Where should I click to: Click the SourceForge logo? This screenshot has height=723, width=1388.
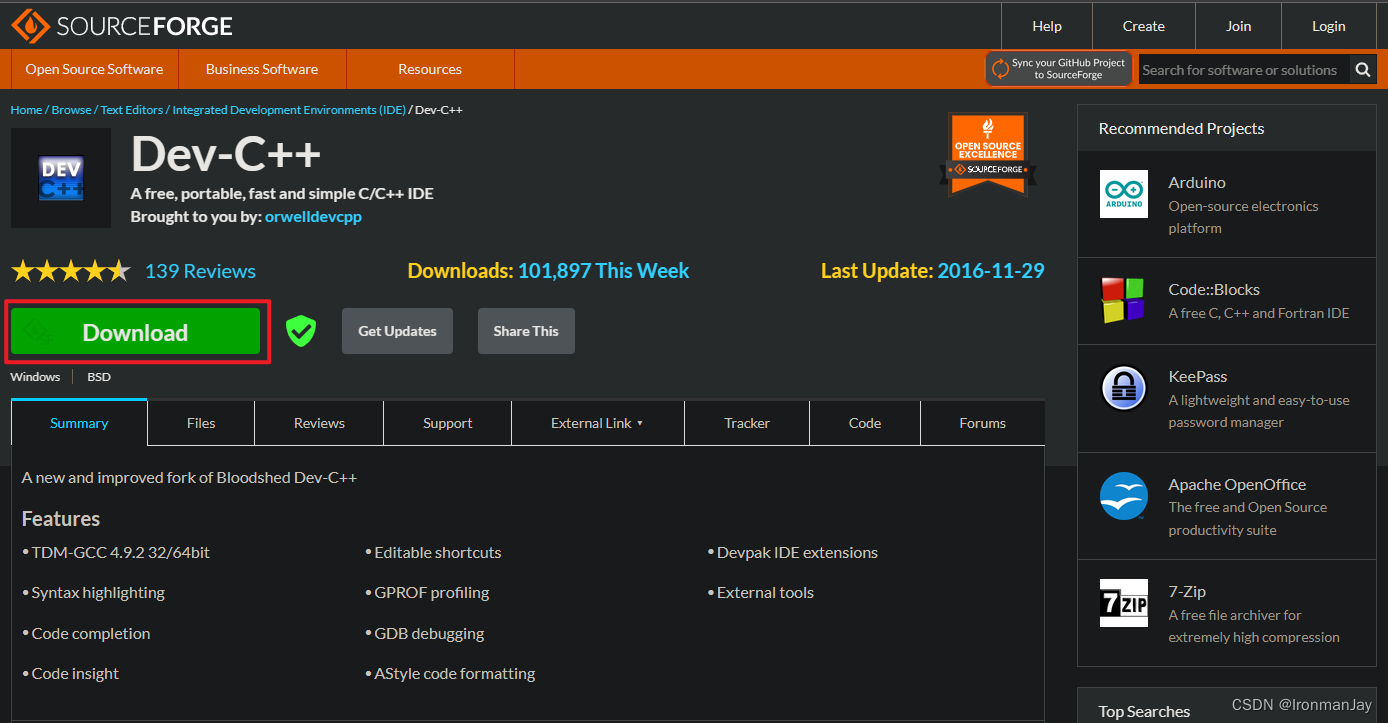coord(122,25)
